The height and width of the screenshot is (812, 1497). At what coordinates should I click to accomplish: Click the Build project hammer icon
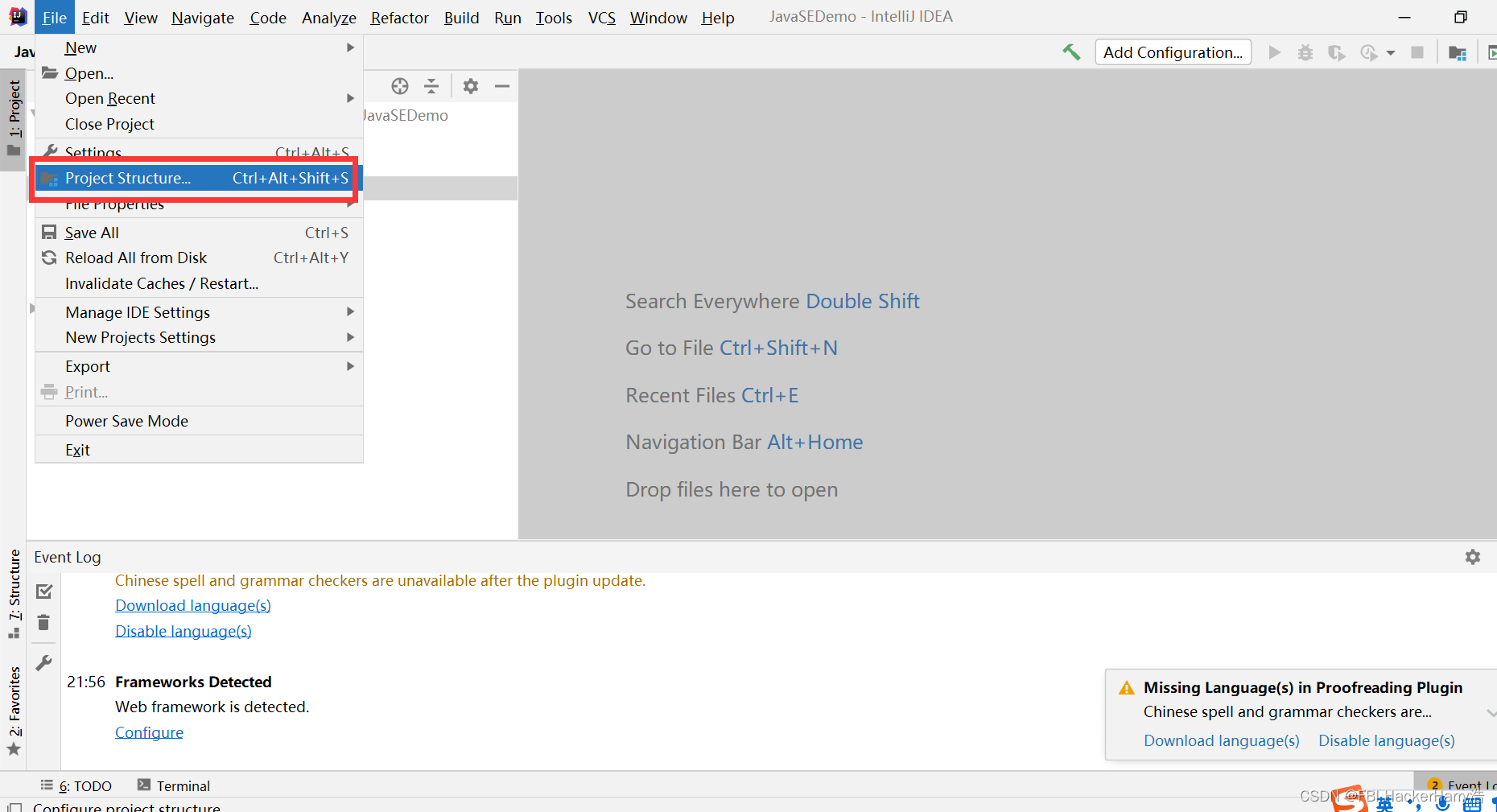1071,52
